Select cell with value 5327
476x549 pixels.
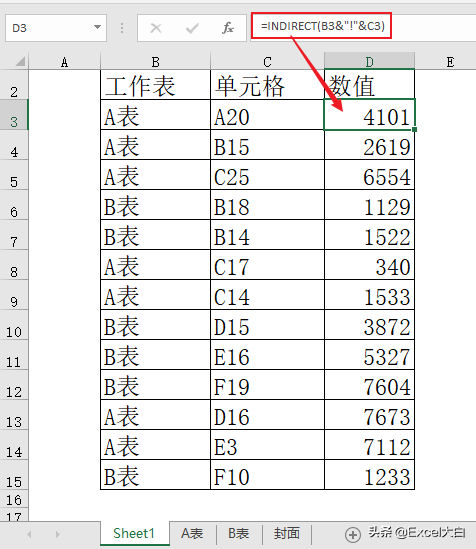click(370, 355)
